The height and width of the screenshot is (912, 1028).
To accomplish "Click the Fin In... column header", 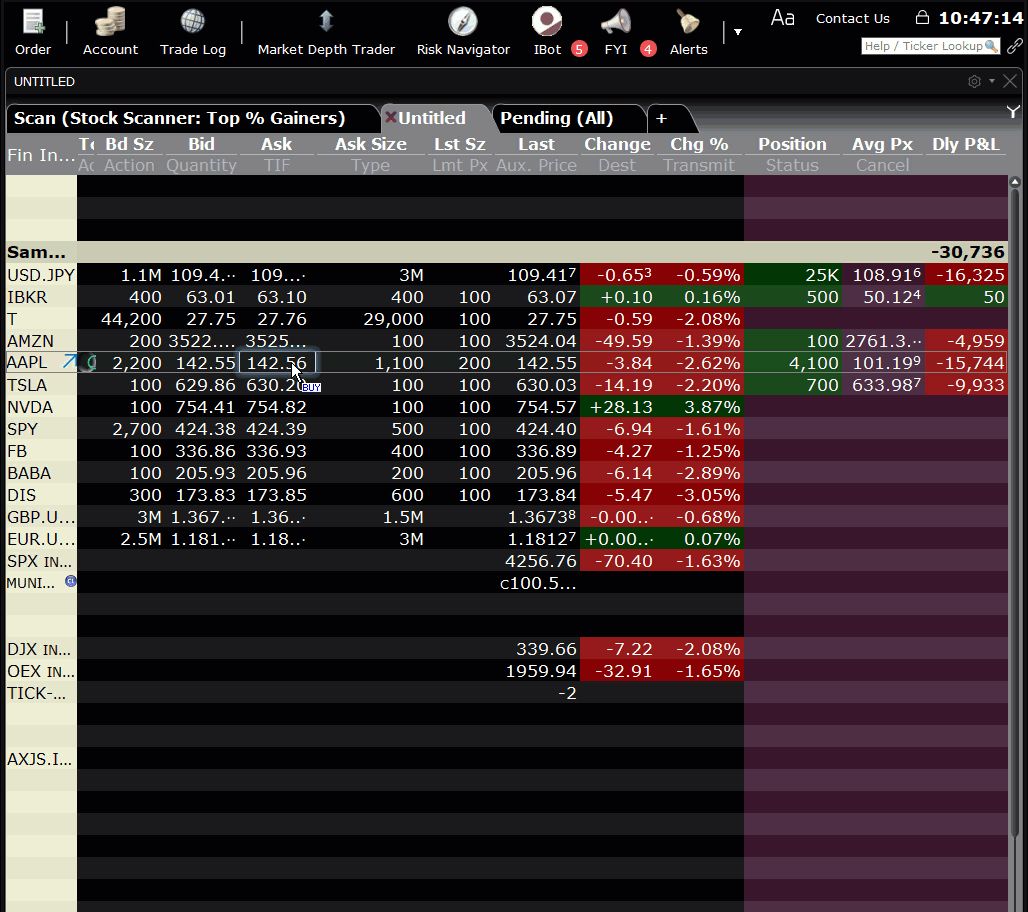I will pos(41,155).
